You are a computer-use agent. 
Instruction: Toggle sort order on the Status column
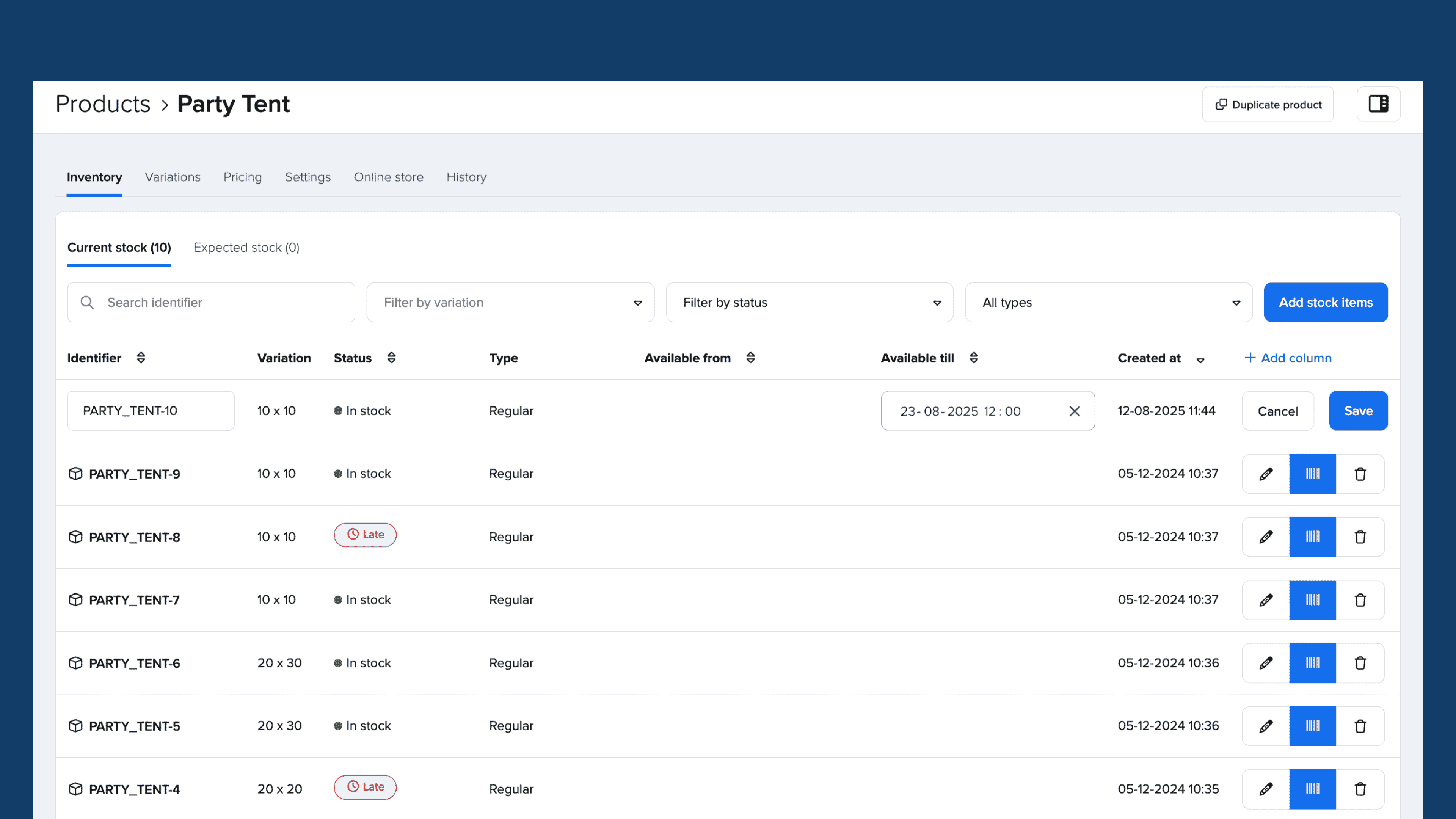391,357
